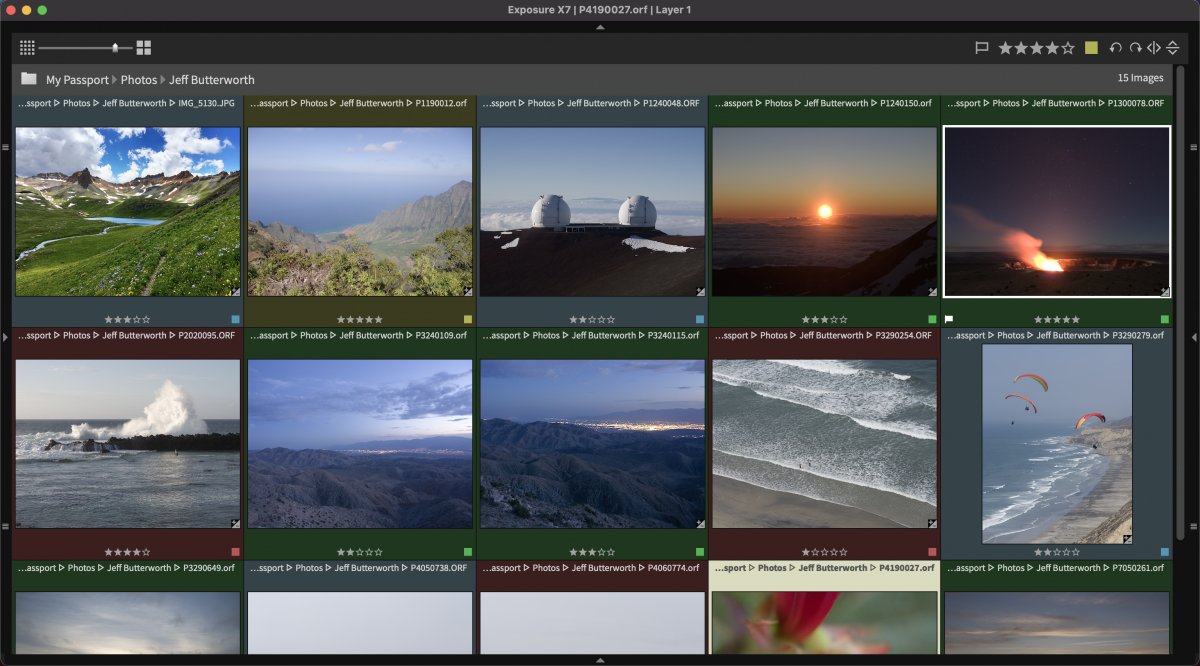The width and height of the screenshot is (1200, 666).
Task: Expand the left side panel arrow
Action: click(6, 338)
